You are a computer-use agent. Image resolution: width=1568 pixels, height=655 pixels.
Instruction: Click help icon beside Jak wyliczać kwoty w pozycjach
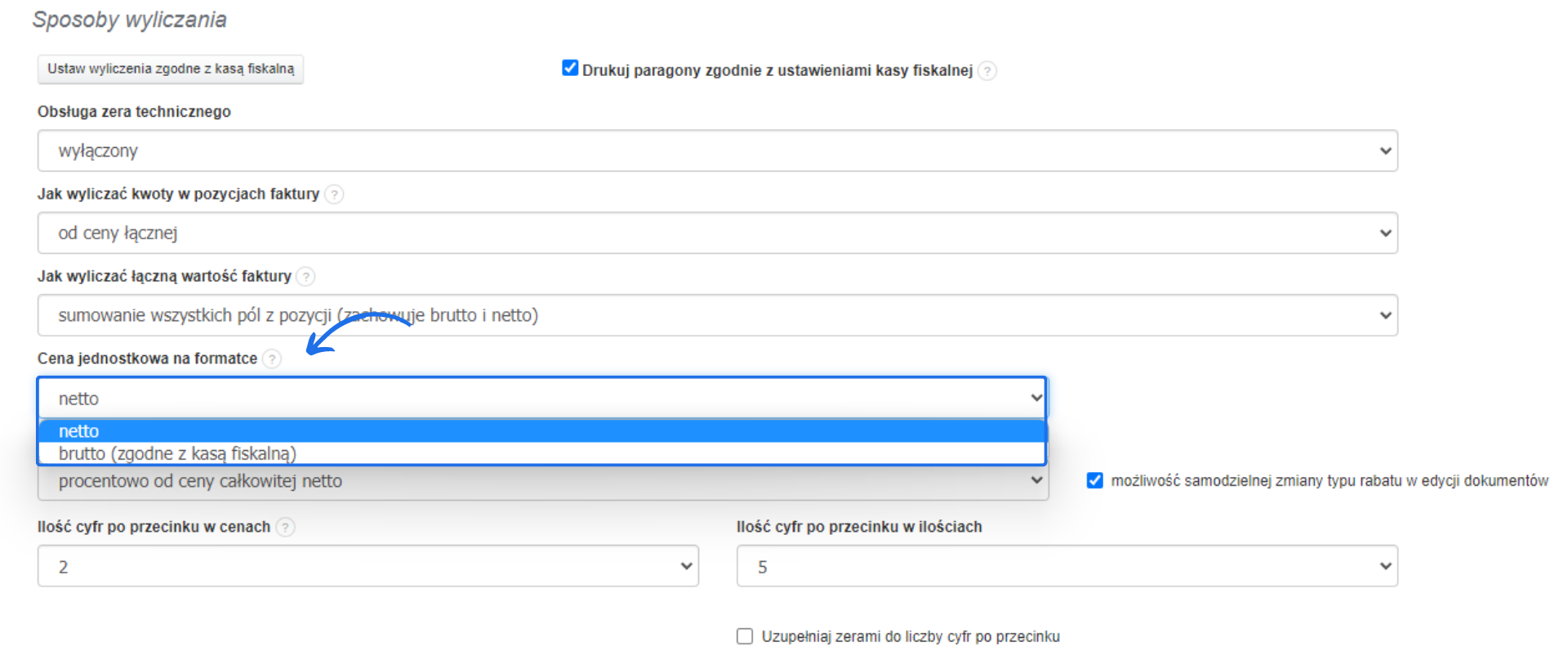point(334,194)
